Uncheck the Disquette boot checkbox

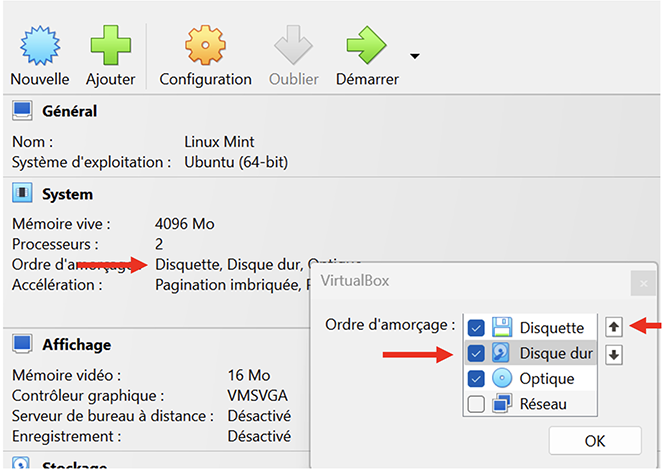(x=476, y=327)
